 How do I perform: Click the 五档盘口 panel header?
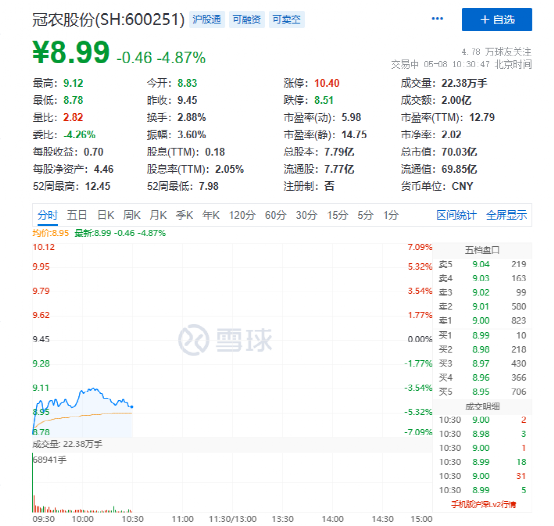(x=482, y=250)
